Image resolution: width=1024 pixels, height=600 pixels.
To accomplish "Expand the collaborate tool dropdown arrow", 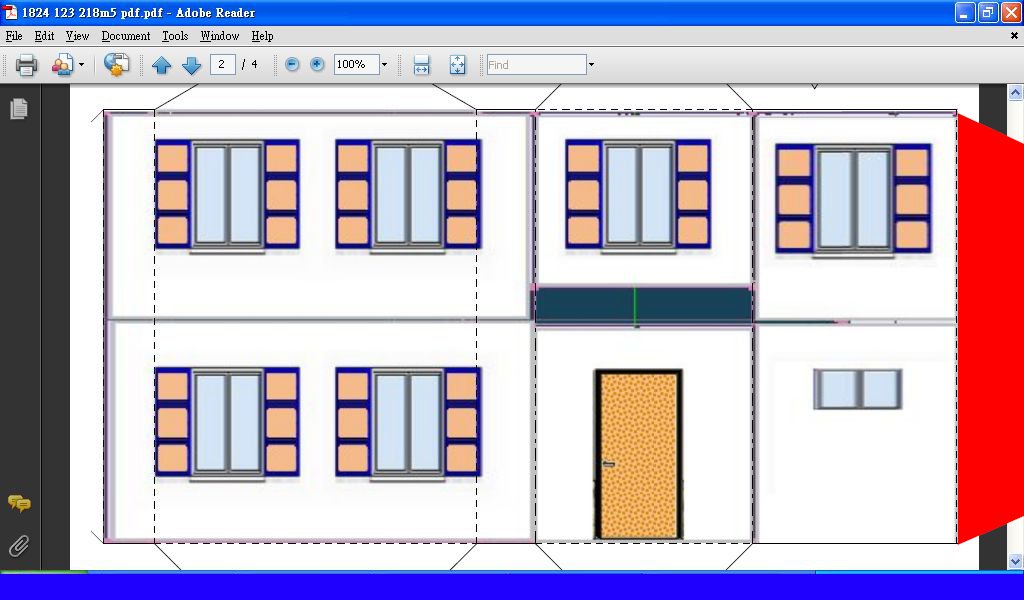I will (82, 65).
